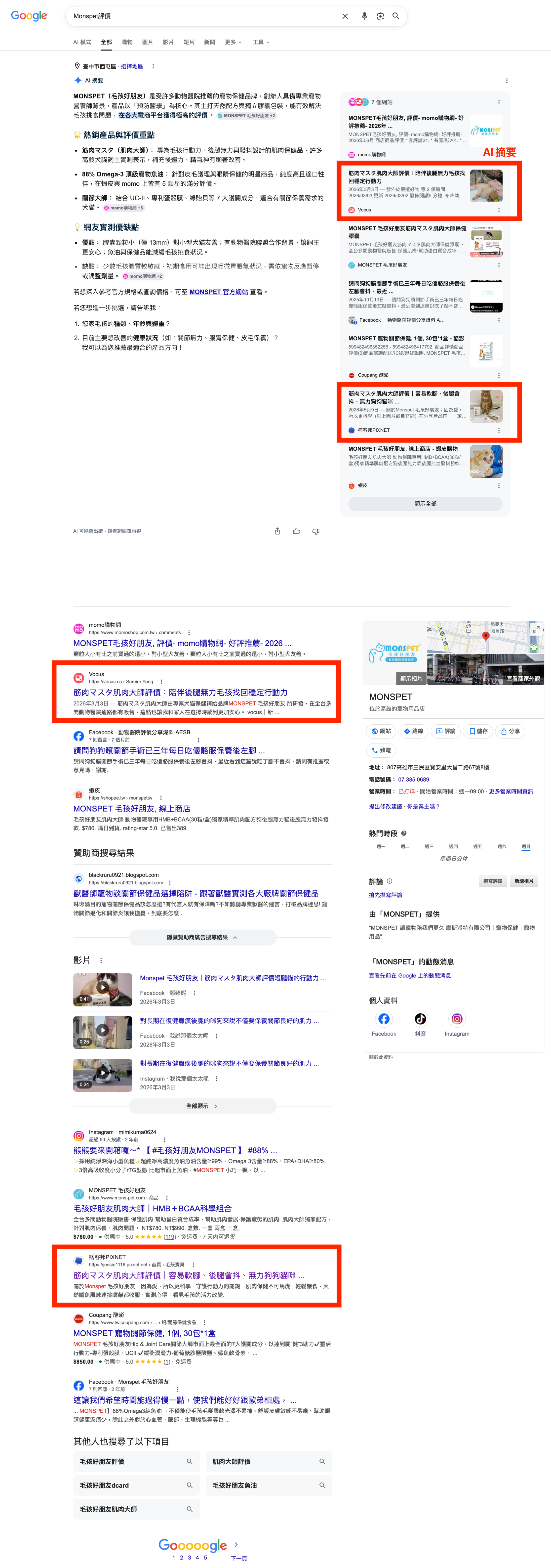Open MONSPET's Facebook profile icon
This screenshot has height=1568, width=551.
click(x=384, y=1019)
